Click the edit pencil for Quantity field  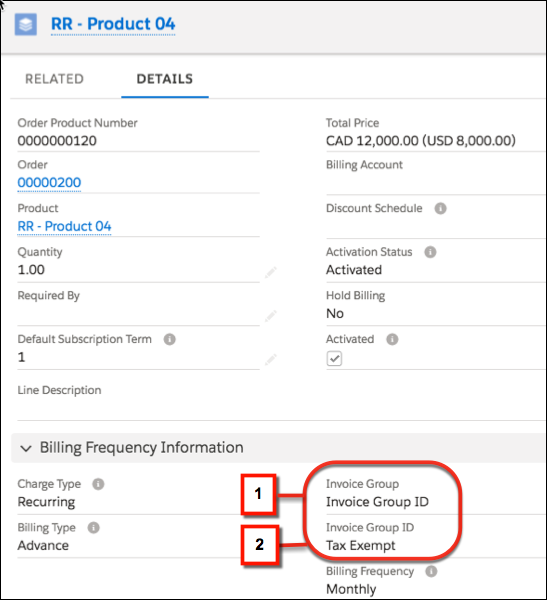[x=271, y=272]
